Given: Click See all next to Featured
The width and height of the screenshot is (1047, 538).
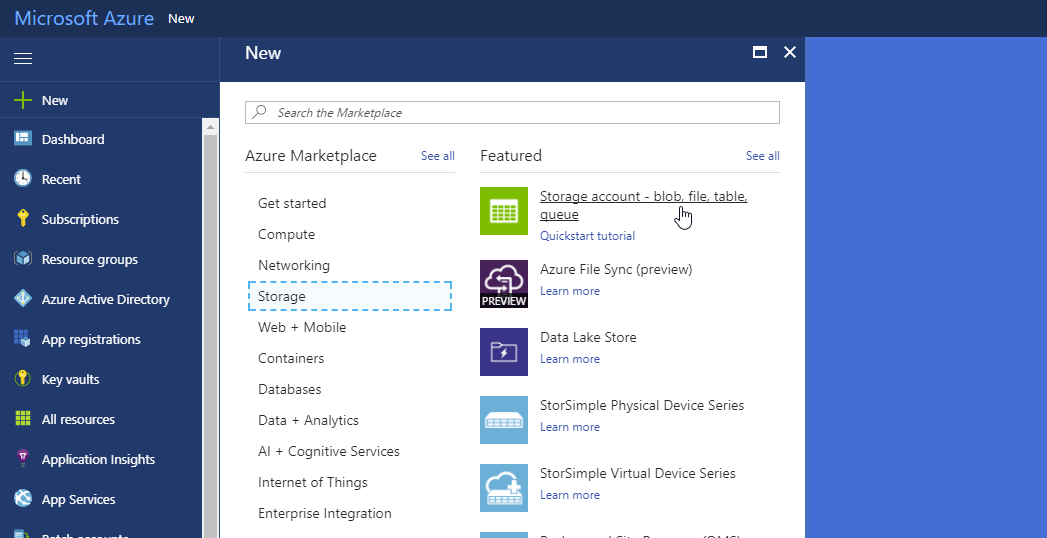Looking at the screenshot, I should coord(762,156).
